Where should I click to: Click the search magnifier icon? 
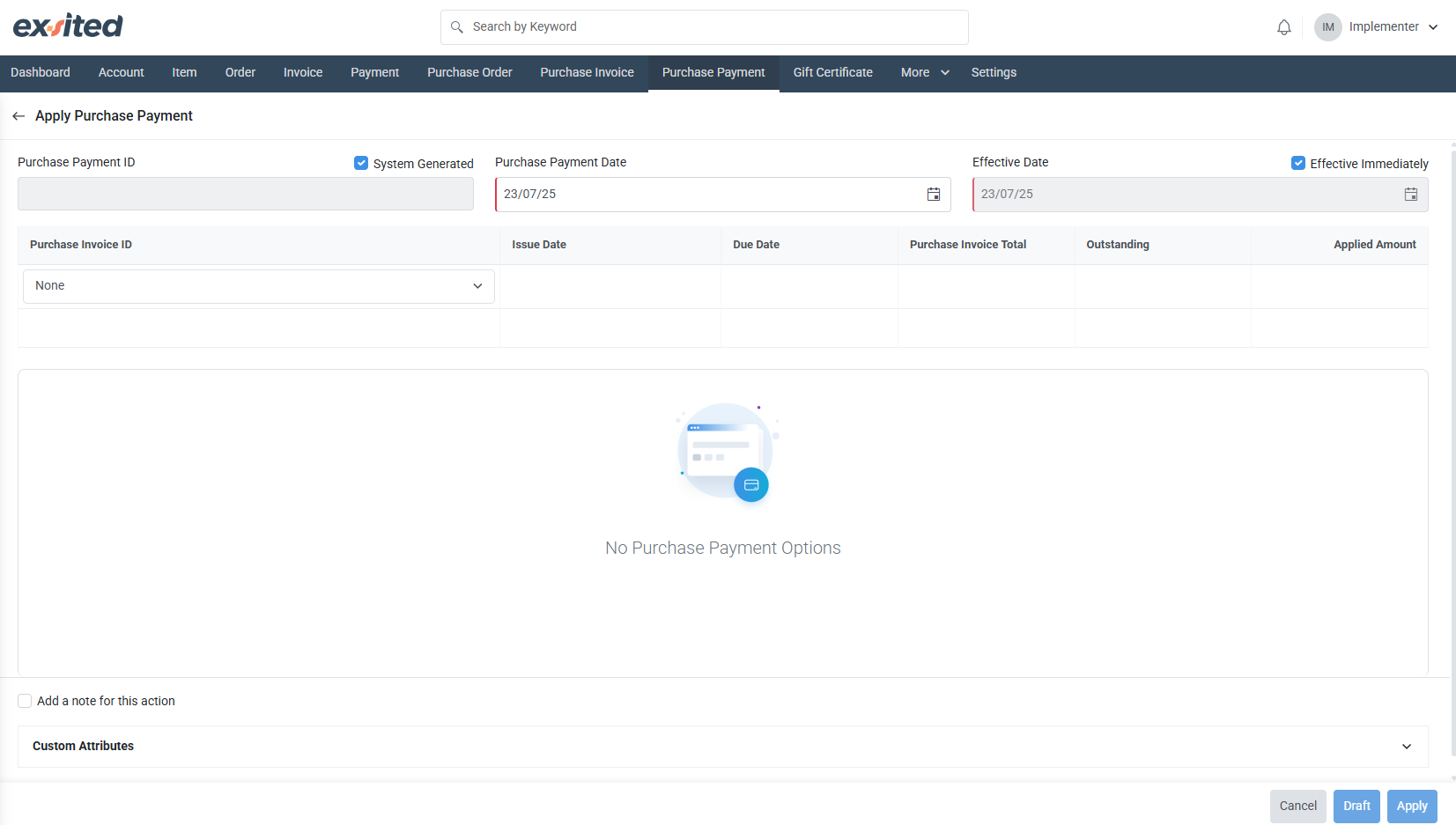(x=457, y=27)
